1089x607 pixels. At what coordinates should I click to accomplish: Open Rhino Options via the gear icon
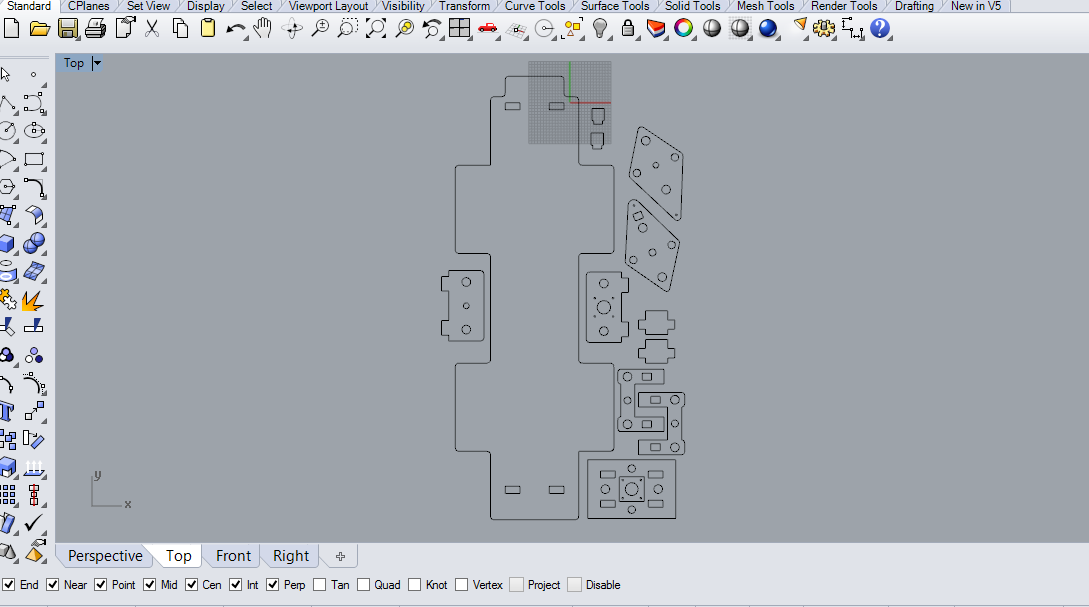point(823,29)
